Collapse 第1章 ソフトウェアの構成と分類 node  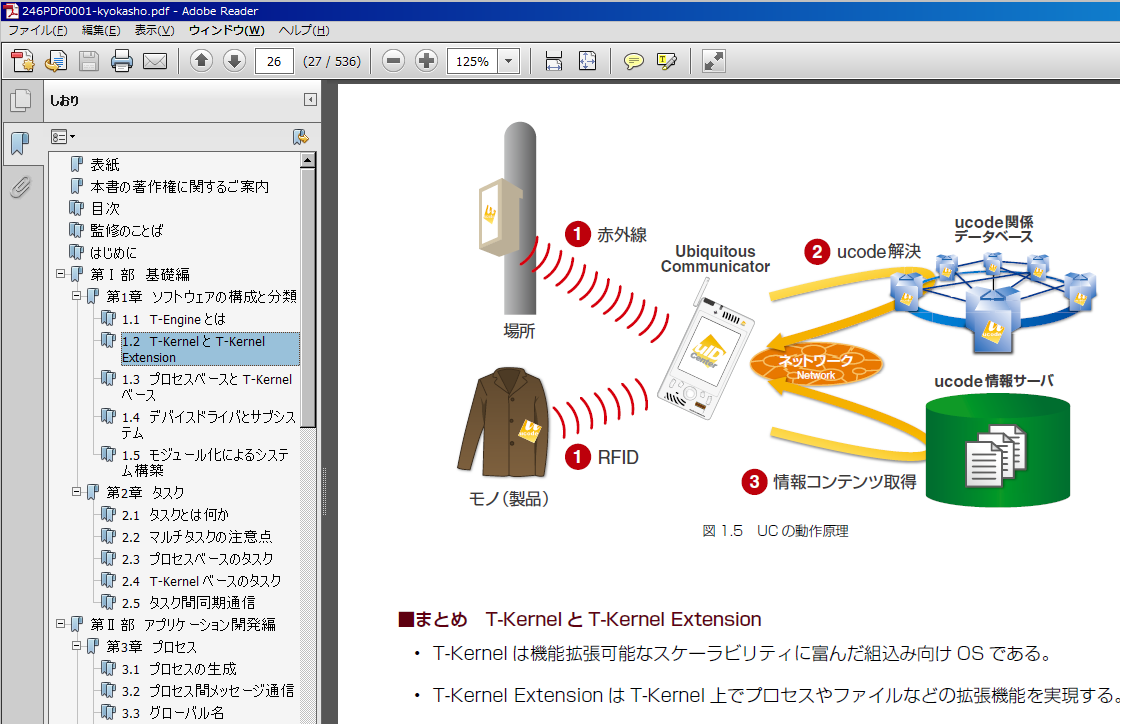[x=77, y=296]
